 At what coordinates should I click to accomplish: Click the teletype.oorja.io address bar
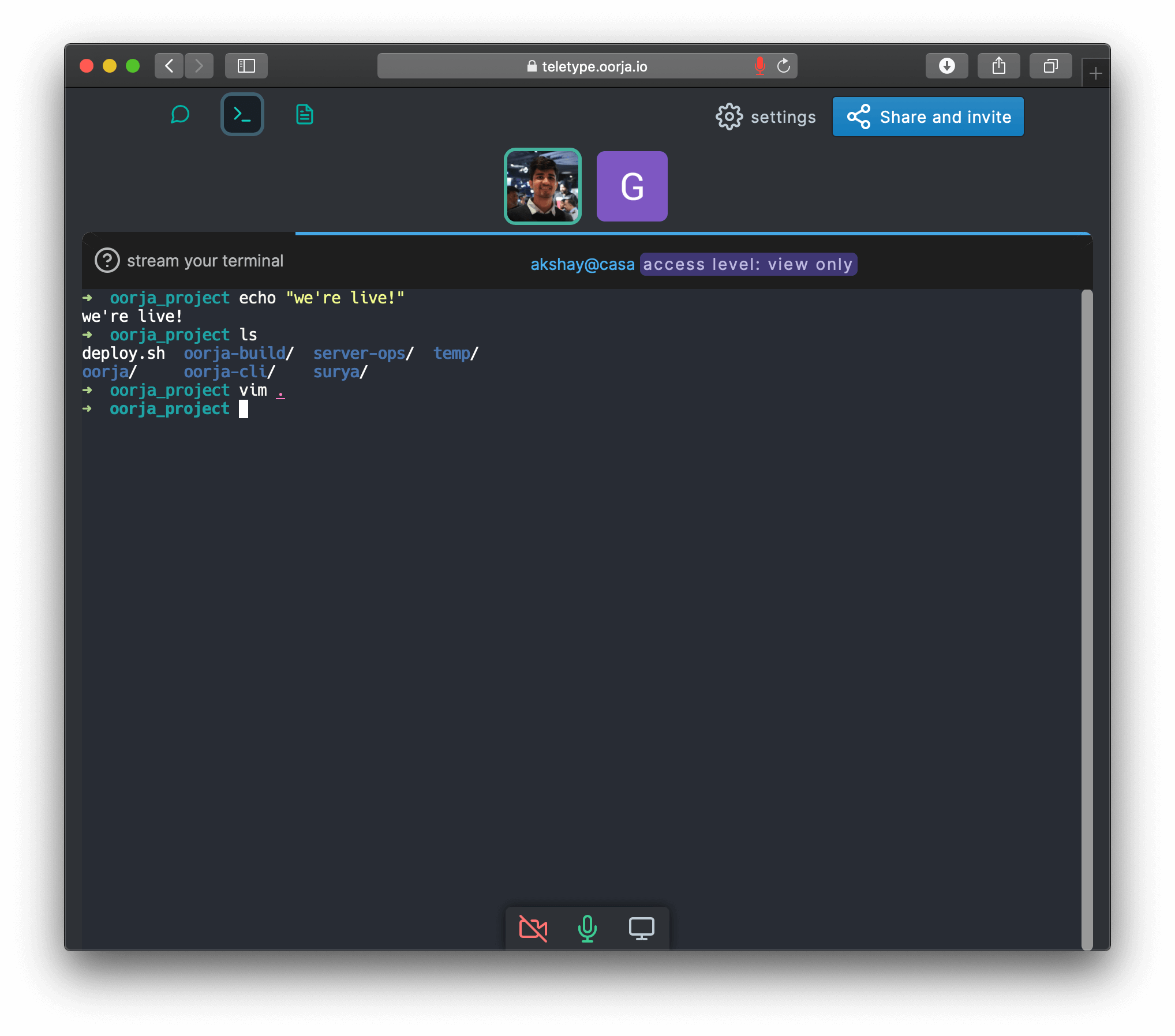587,66
